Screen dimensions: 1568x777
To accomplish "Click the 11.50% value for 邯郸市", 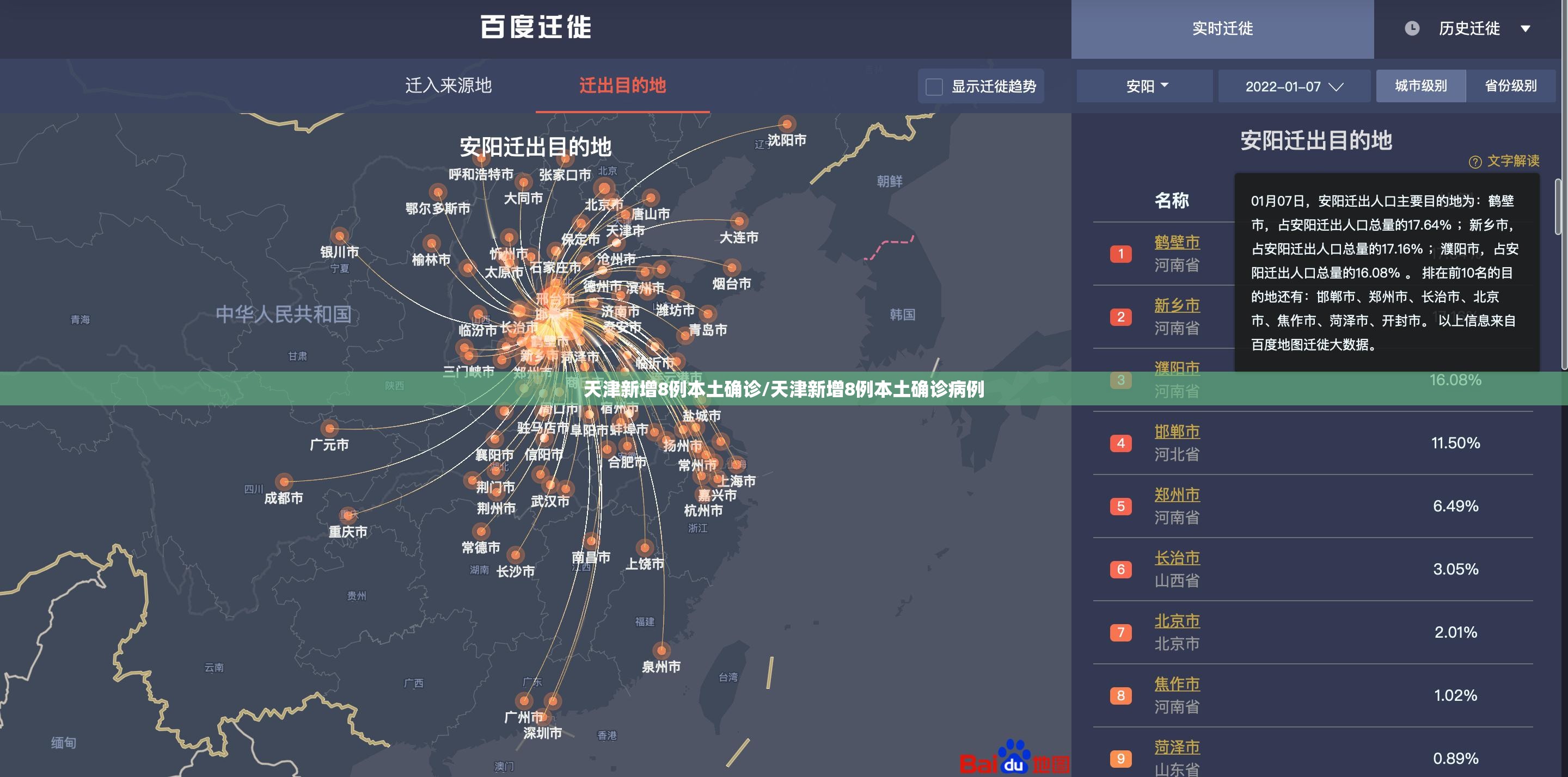I will [x=1455, y=443].
